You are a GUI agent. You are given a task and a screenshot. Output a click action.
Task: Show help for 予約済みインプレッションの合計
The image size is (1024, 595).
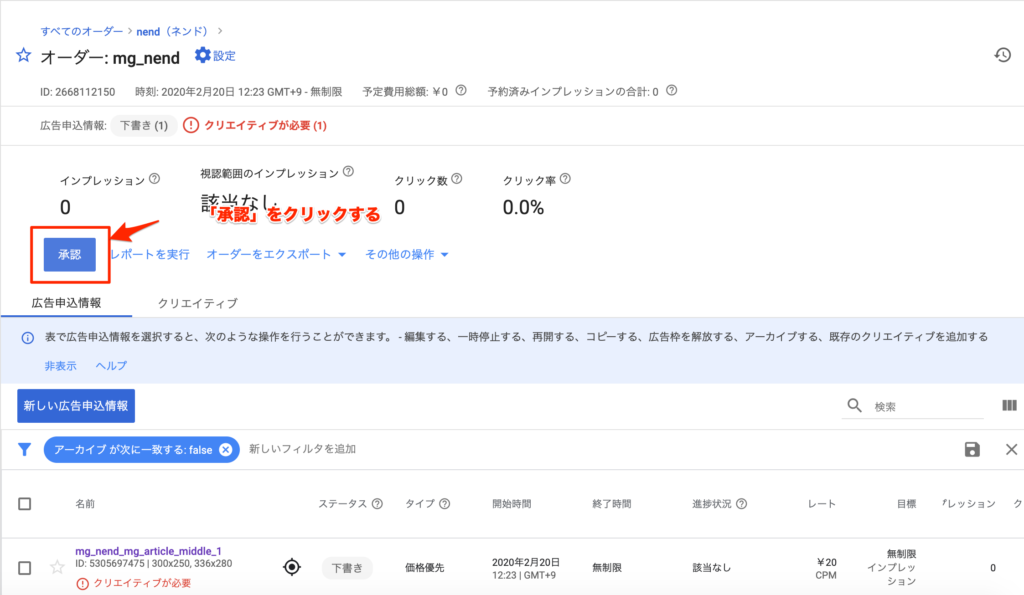pos(671,91)
